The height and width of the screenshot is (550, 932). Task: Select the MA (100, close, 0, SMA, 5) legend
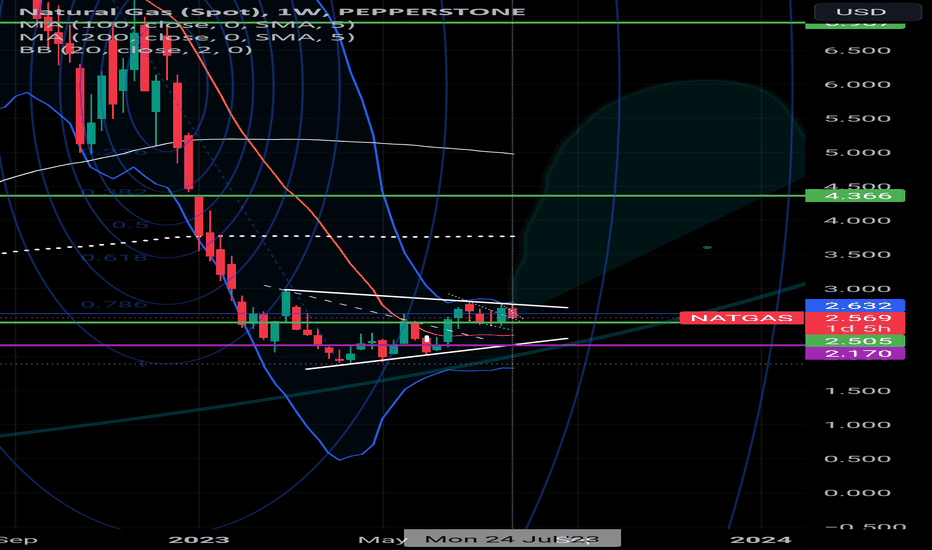pos(187,24)
